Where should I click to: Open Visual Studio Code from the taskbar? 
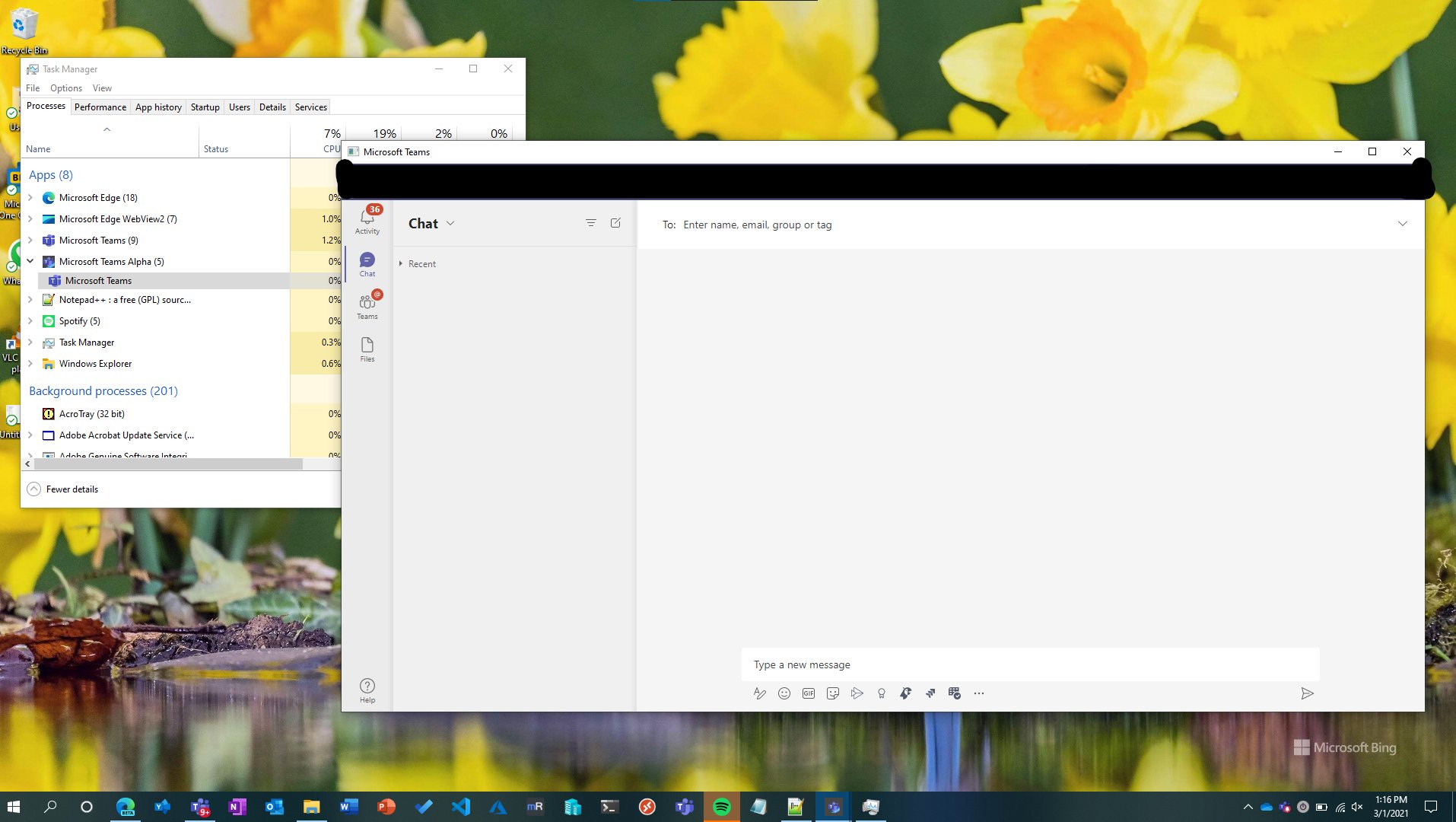(x=460, y=807)
